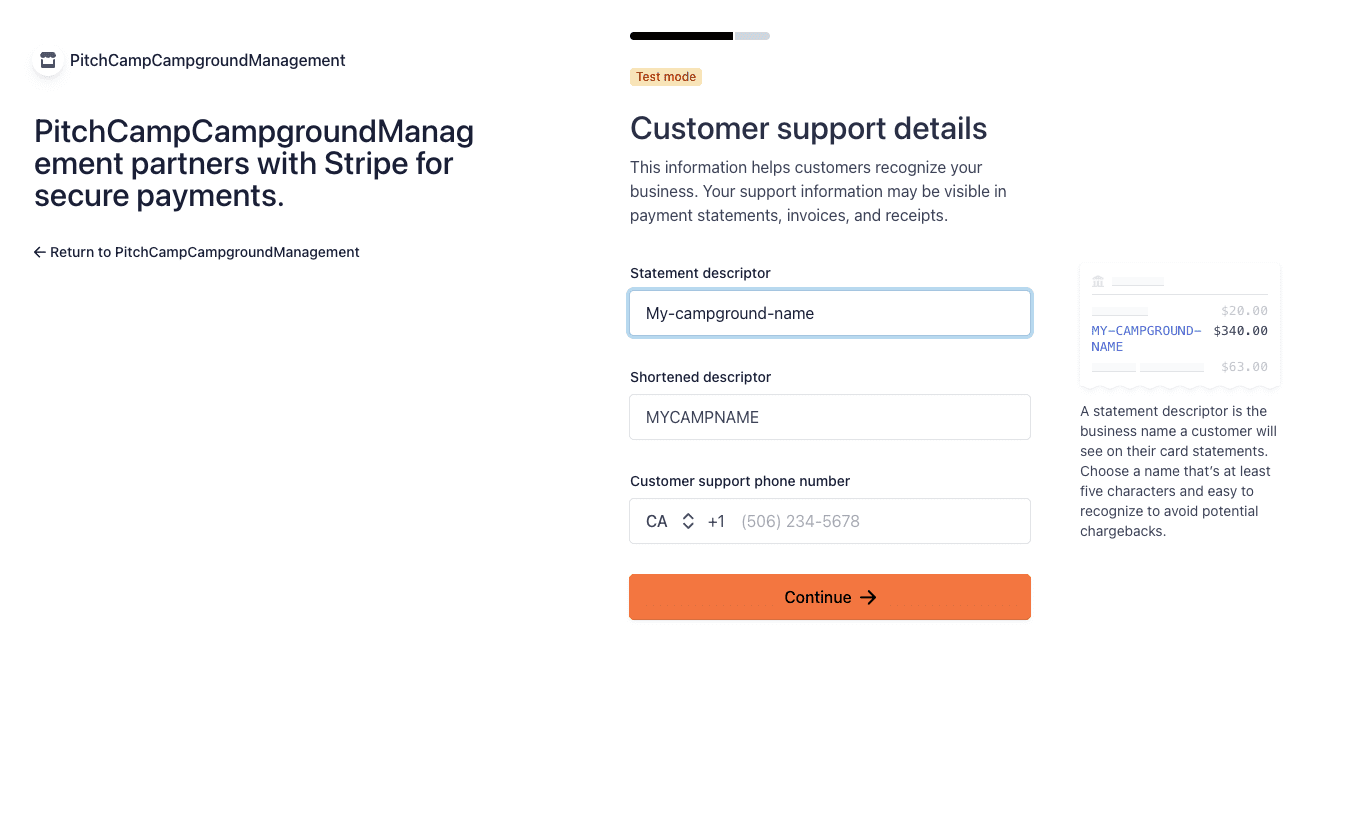Screen dimensions: 1360x827
Task: Click the MY-CAMPGROUND-NAME preview entry
Action: pyautogui.click(x=1146, y=338)
